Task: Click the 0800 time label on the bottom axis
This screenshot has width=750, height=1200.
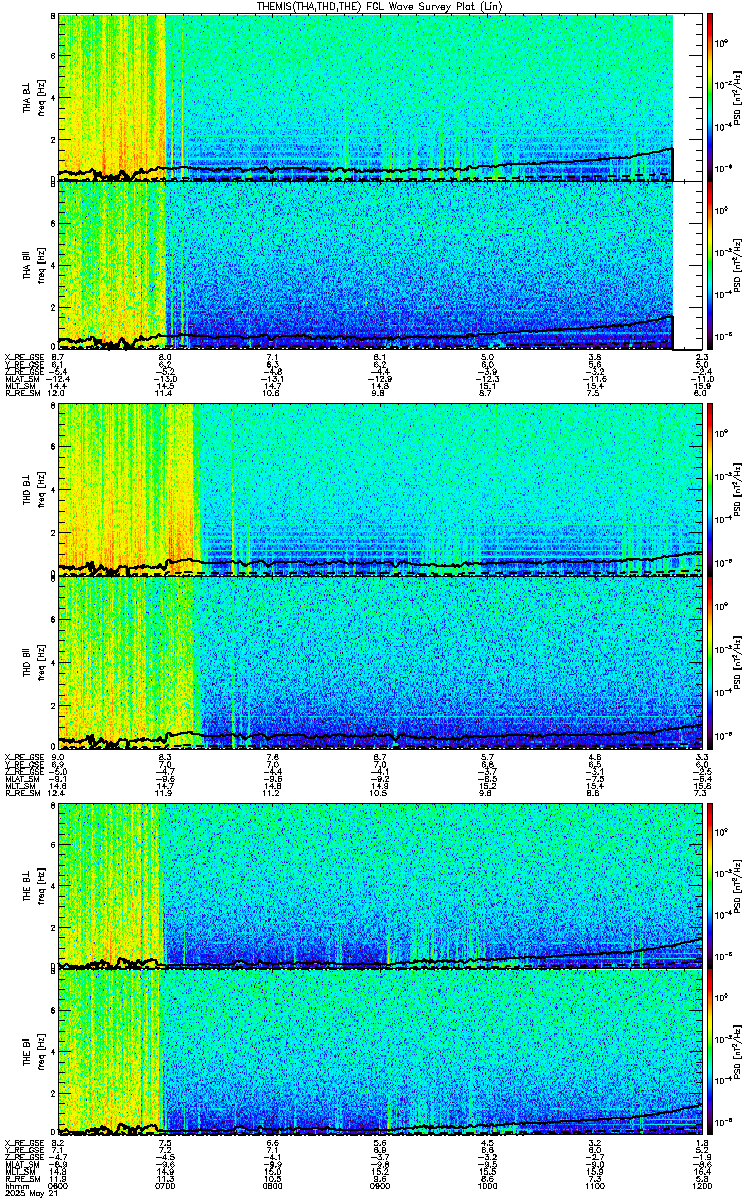Action: pyautogui.click(x=273, y=1185)
